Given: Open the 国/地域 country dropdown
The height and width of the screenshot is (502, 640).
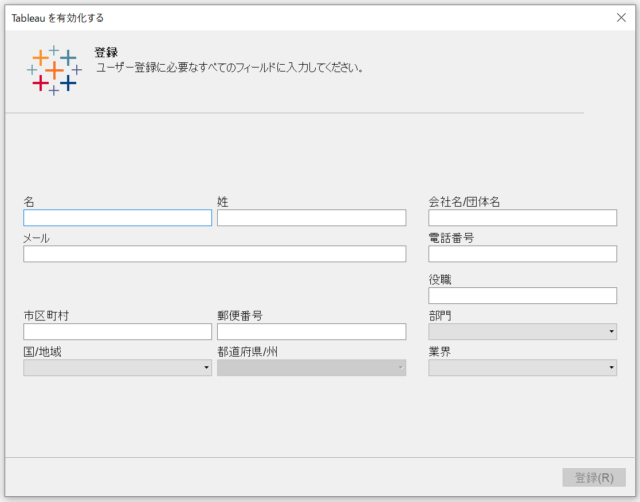Looking at the screenshot, I should (x=118, y=367).
